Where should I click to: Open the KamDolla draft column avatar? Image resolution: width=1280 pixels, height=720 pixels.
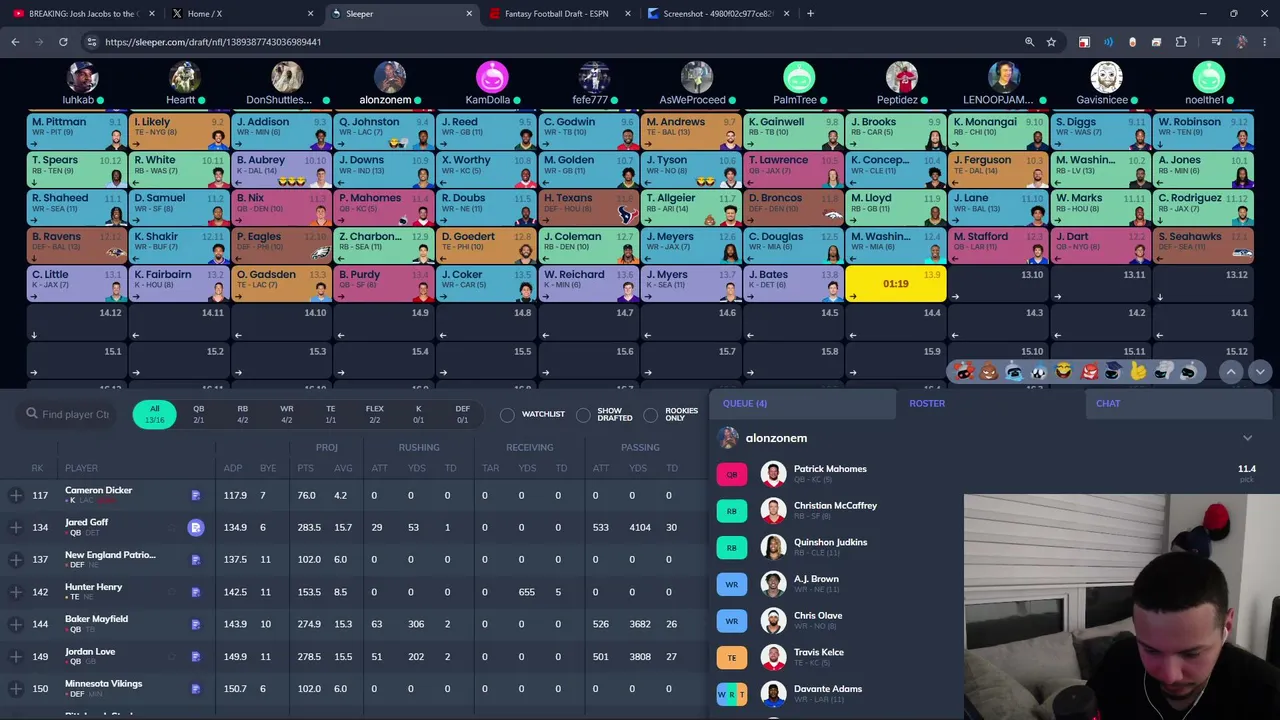tap(492, 78)
